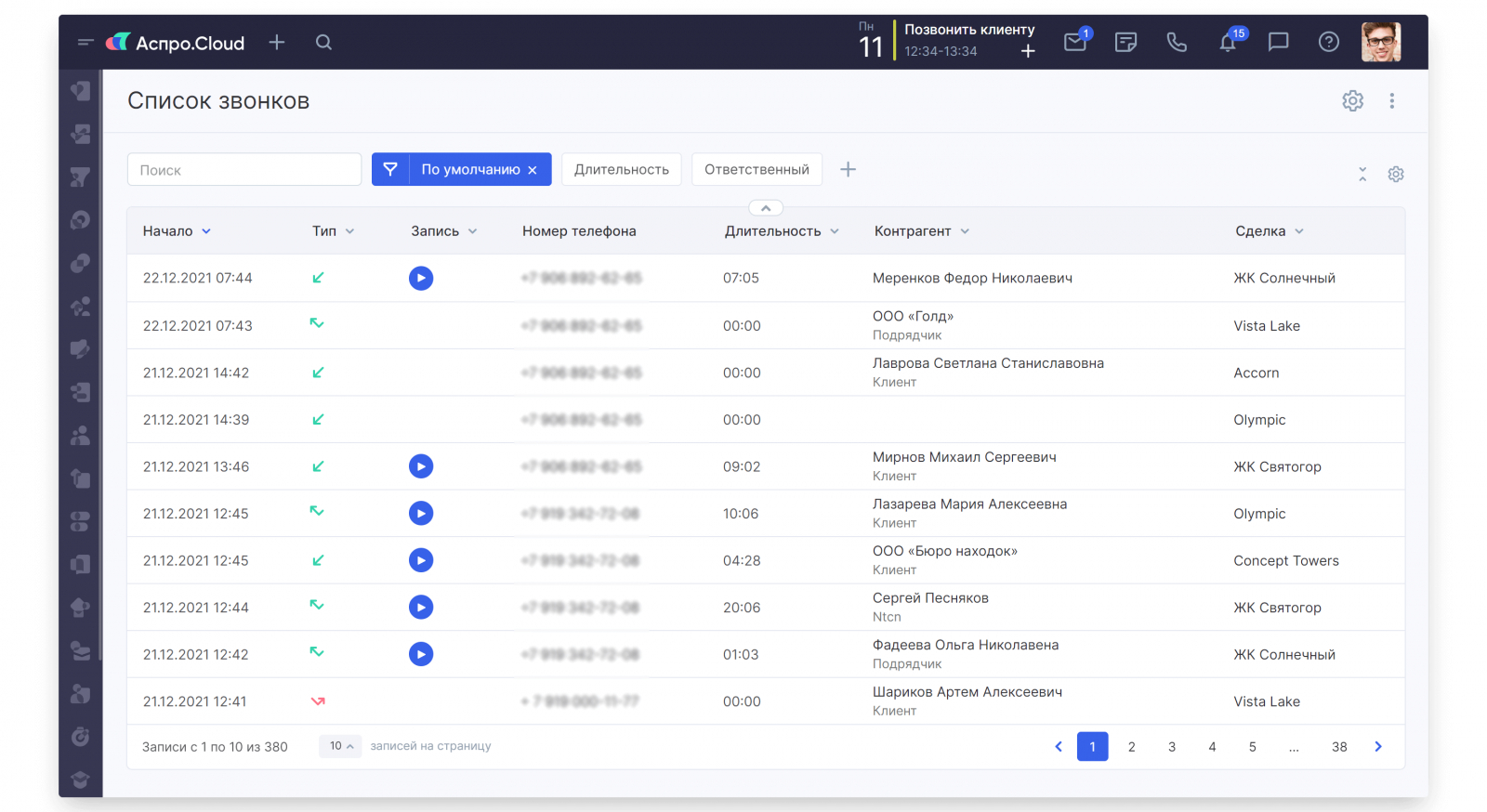
Task: Open records-per-page dropdown showing 10
Action: [340, 746]
